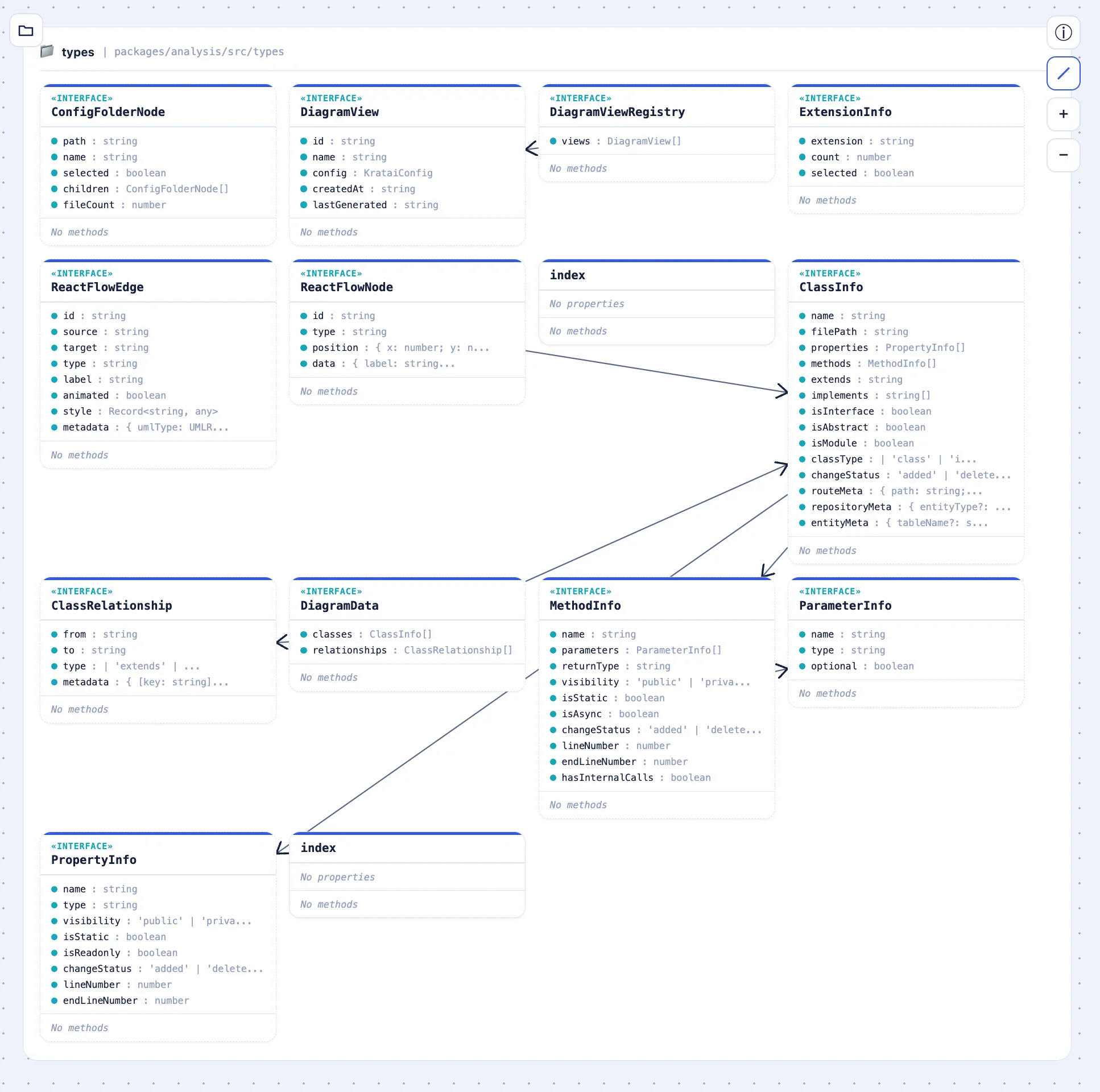Screen dimensions: 1100x1092
Task: Click the packages/analysis/src/types path text
Action: coord(199,52)
